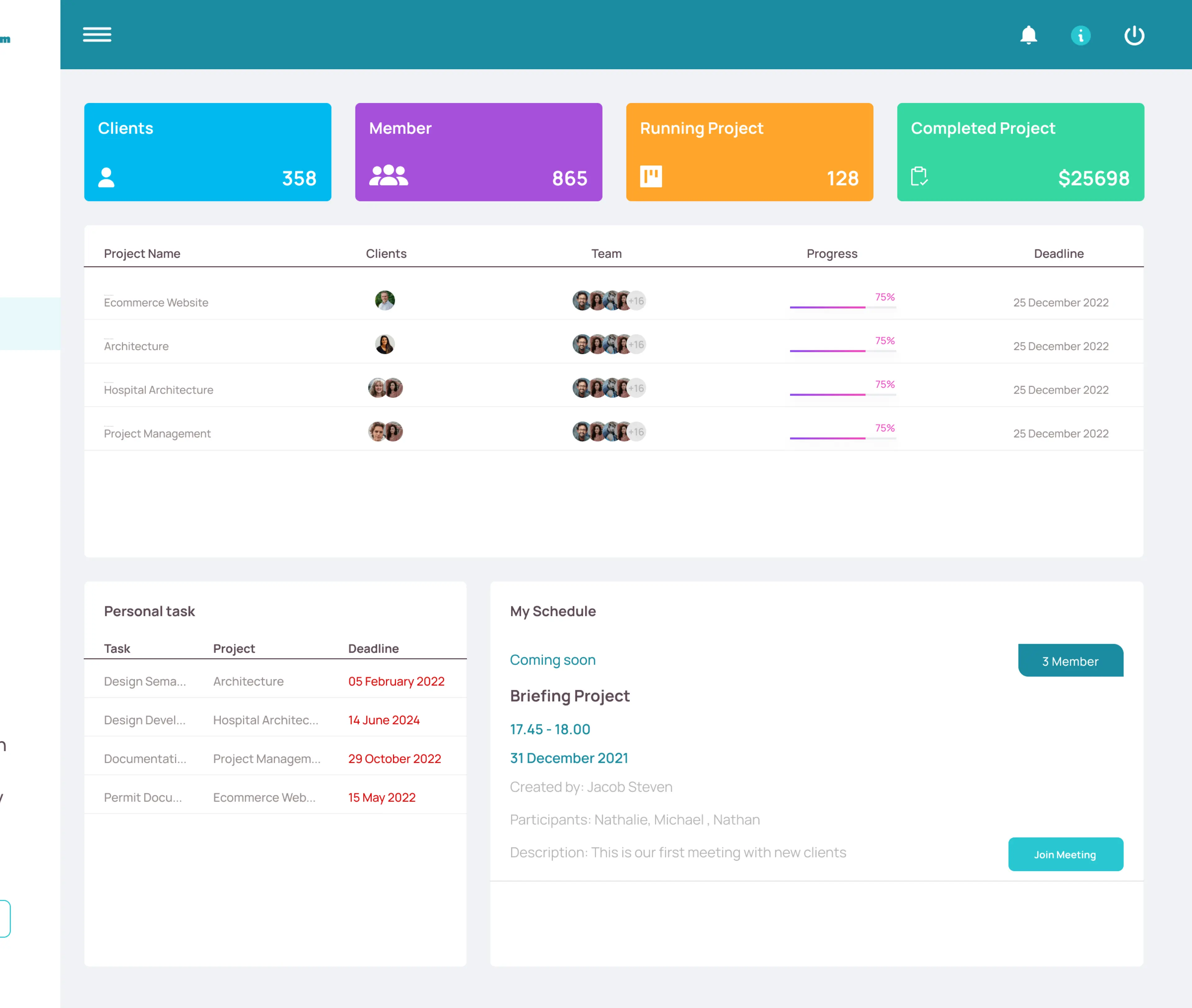Image resolution: width=1192 pixels, height=1008 pixels.
Task: Click the 29 October 2022 deadline
Action: click(395, 758)
